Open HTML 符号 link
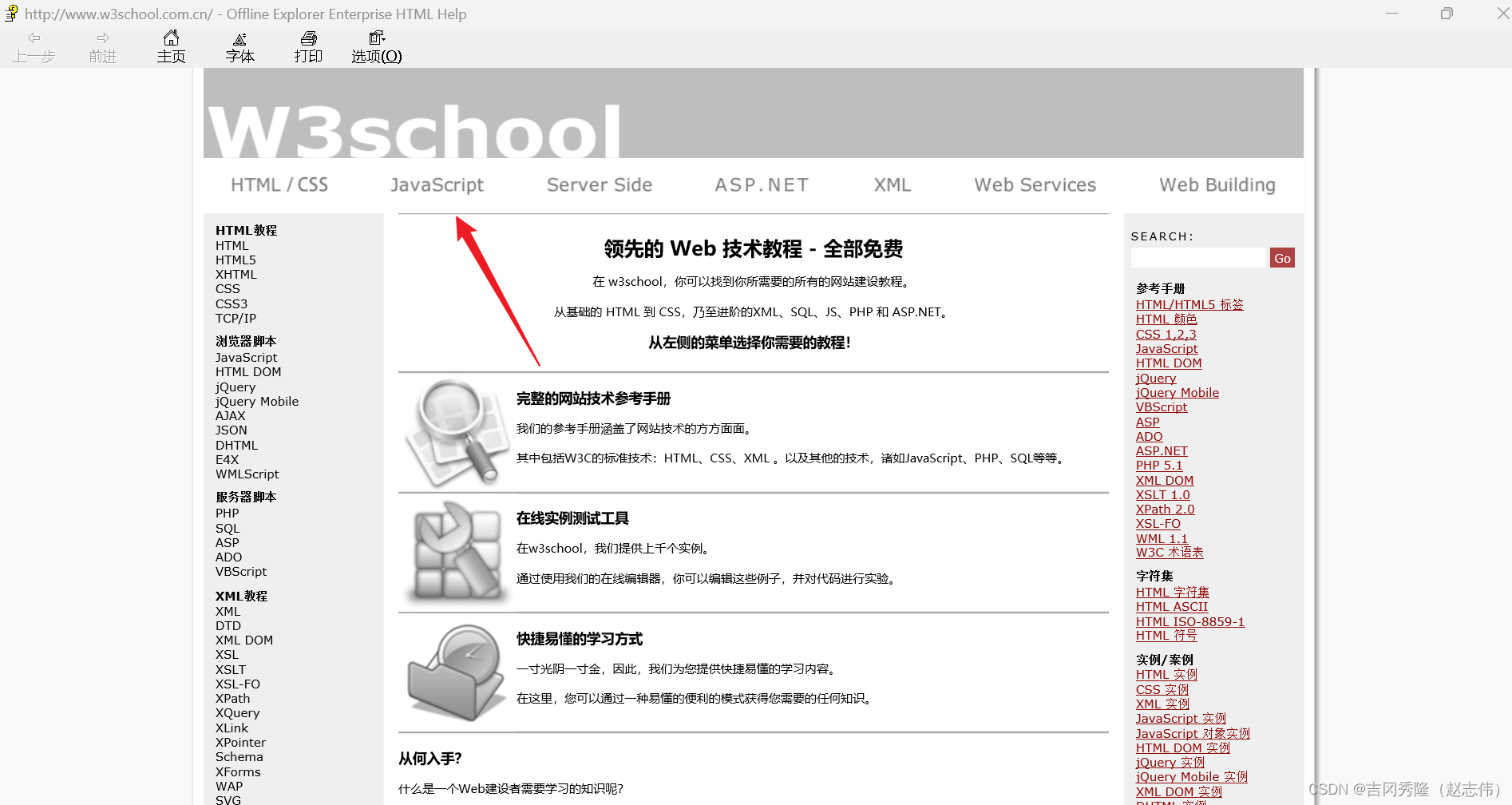This screenshot has height=805, width=1512. click(x=1166, y=636)
